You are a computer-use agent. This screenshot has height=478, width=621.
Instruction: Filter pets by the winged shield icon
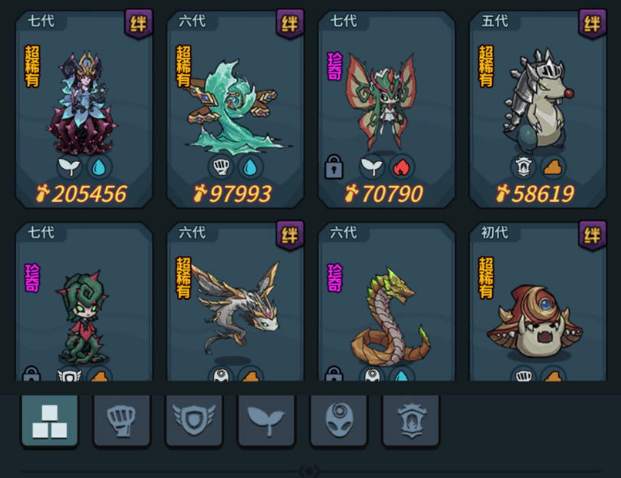pos(194,422)
